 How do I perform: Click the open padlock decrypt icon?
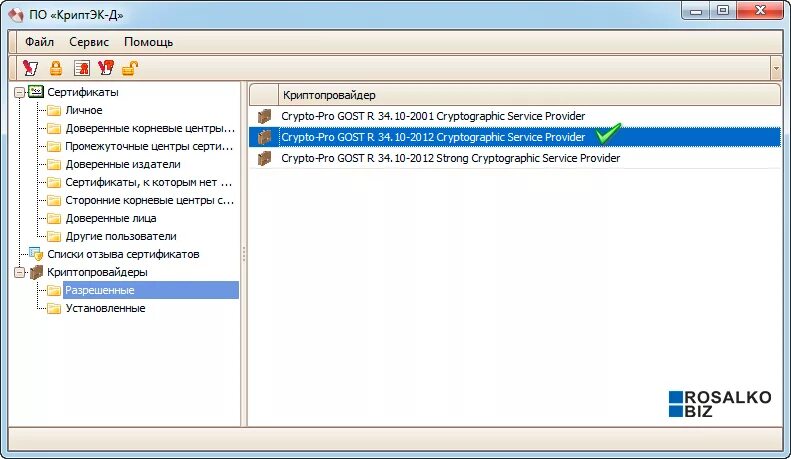[x=130, y=68]
